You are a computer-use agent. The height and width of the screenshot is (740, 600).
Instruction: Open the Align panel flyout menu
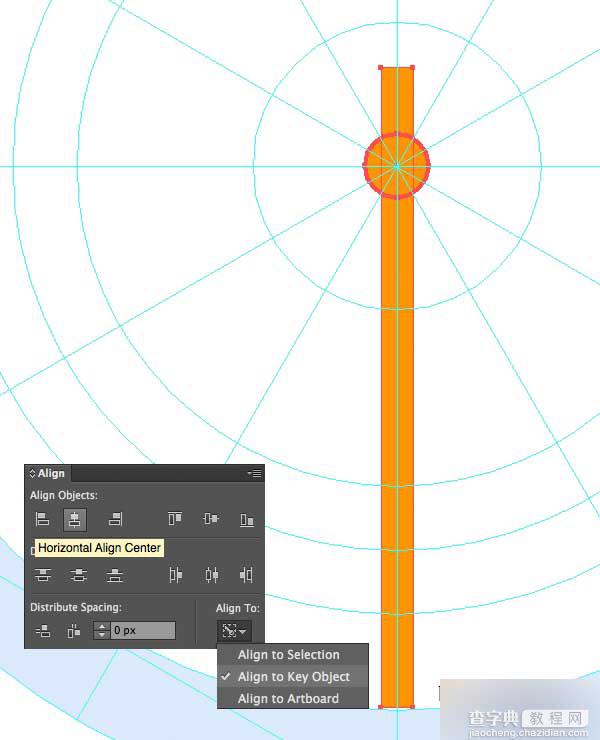[x=255, y=473]
